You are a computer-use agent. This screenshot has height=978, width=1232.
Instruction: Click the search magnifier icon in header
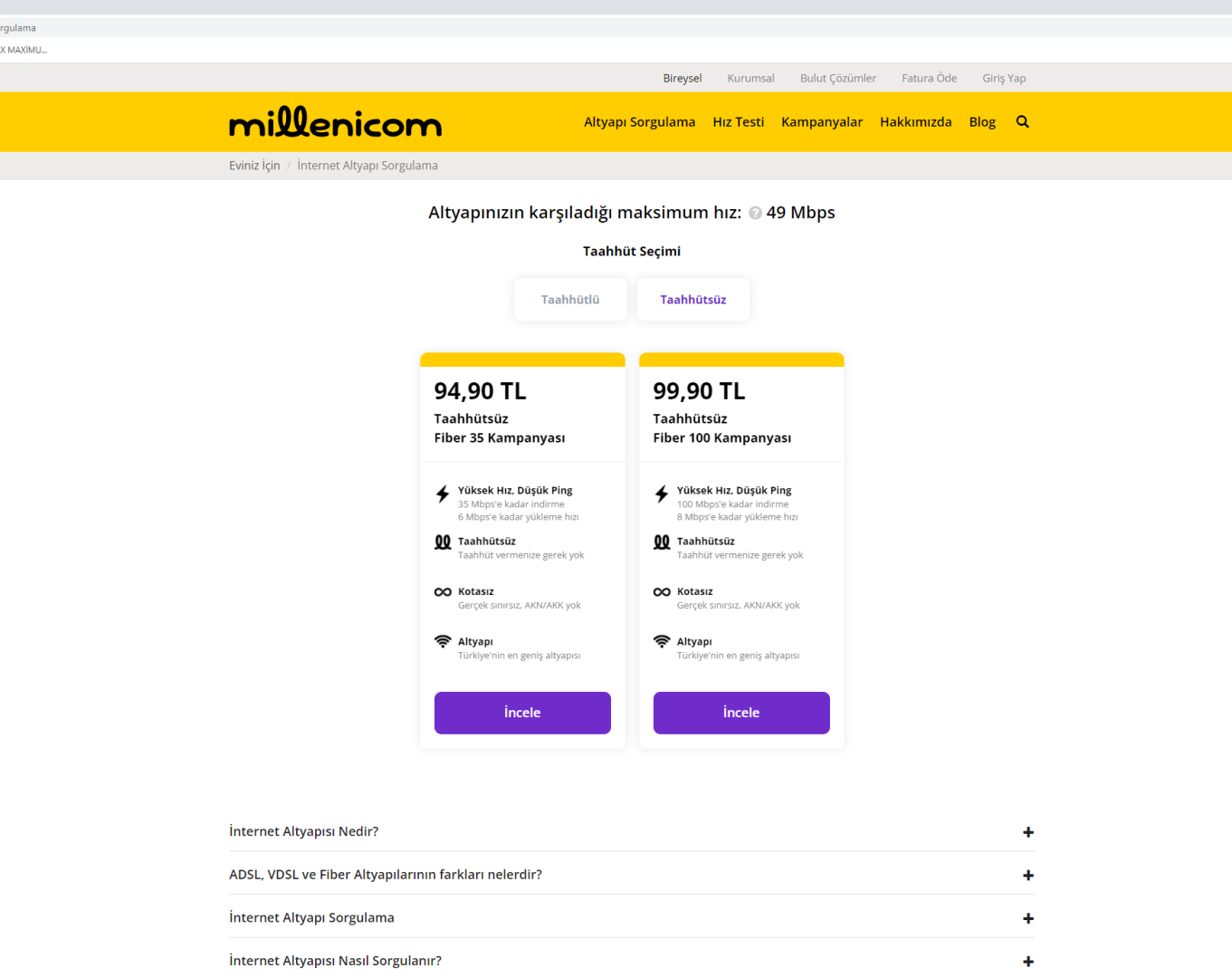1022,121
